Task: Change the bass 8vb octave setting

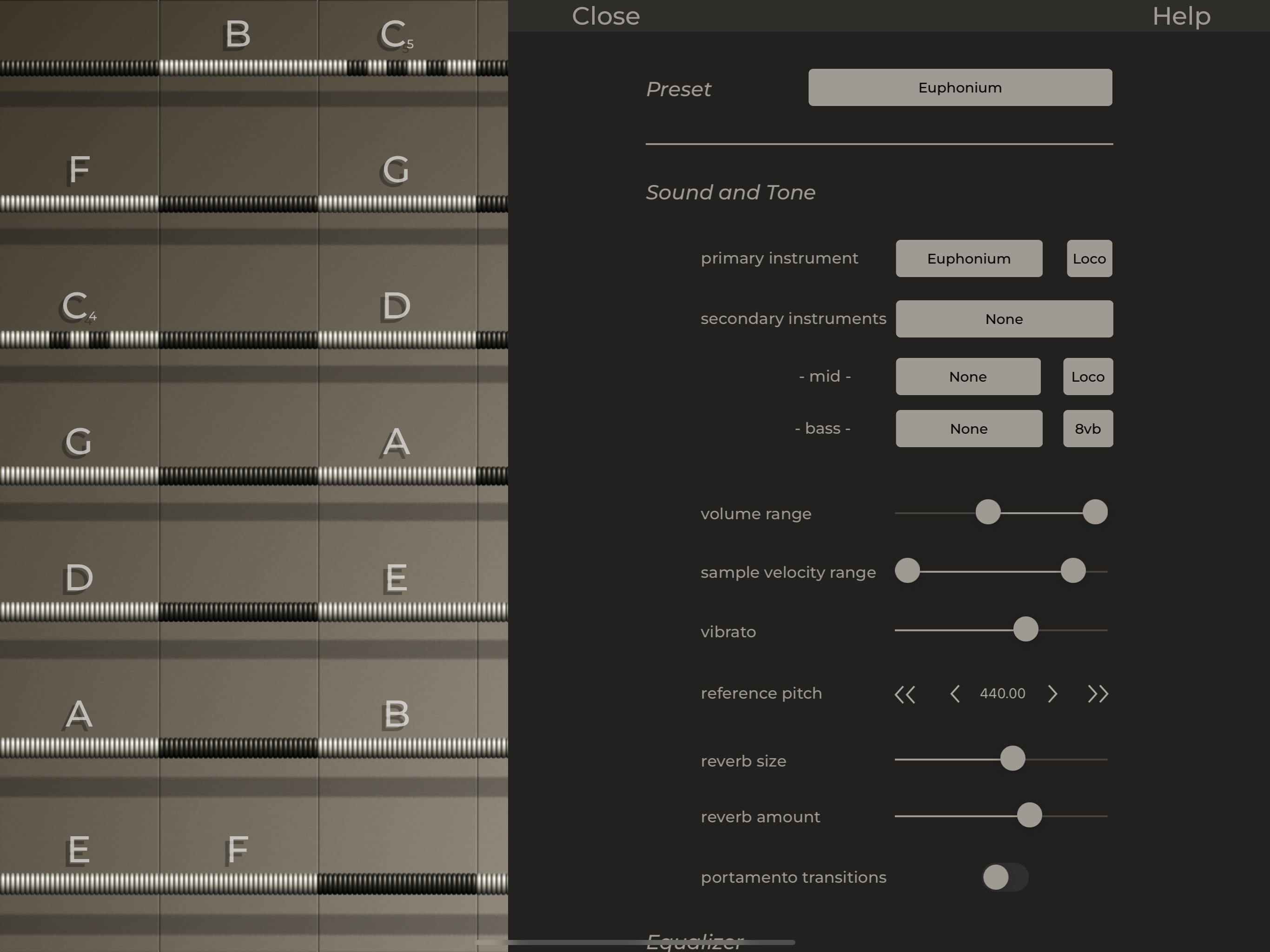Action: (x=1088, y=428)
